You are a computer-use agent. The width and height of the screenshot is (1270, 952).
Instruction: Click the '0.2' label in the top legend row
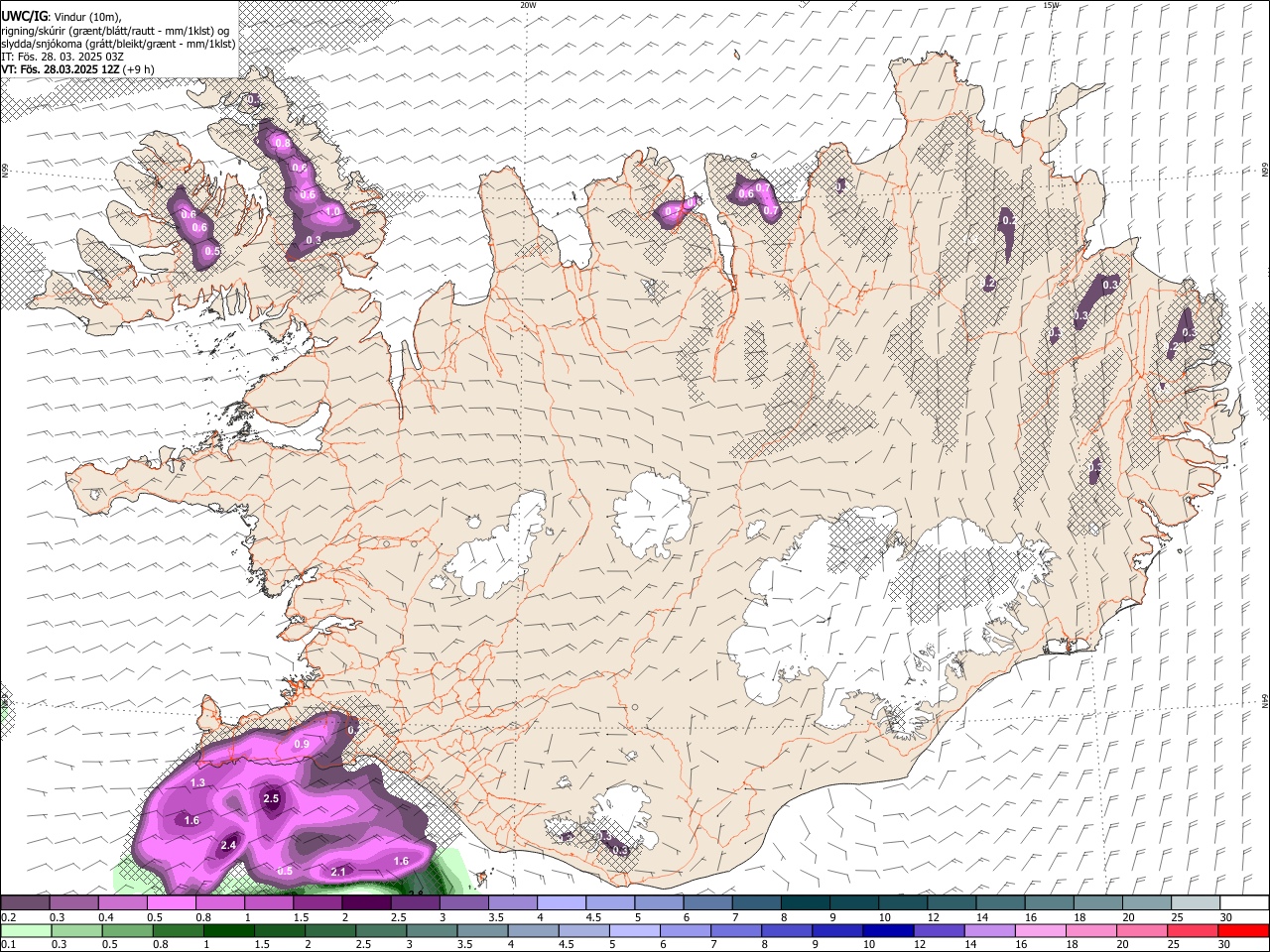click(x=8, y=917)
